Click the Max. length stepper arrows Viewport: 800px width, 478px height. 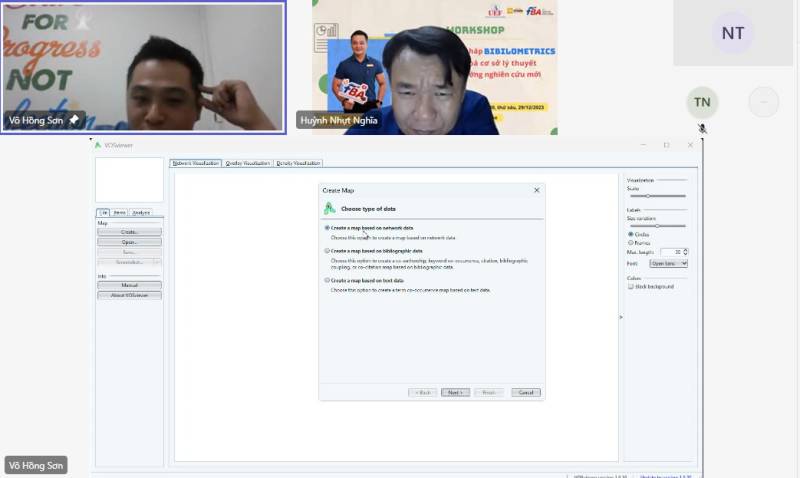(685, 252)
